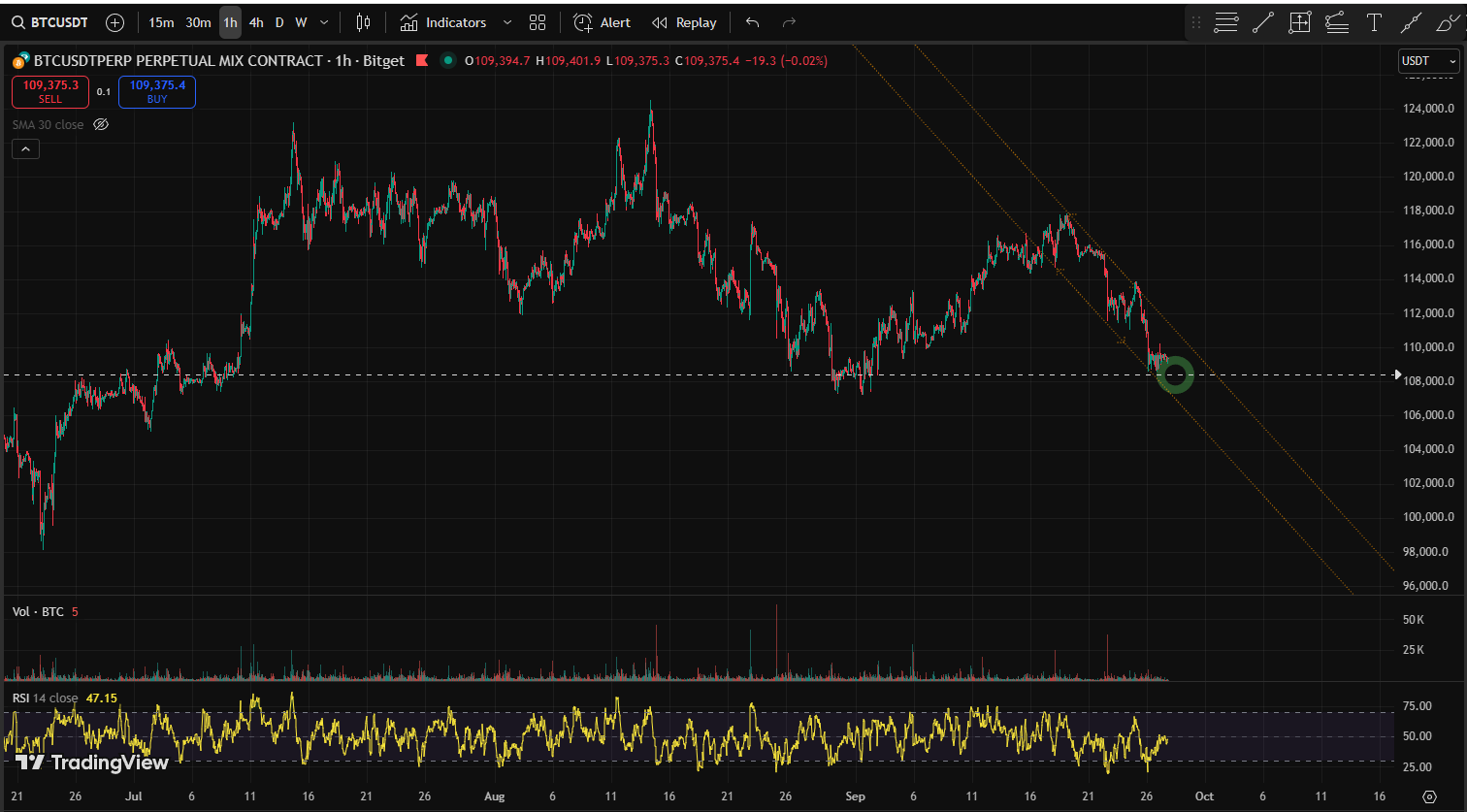Select the Fibonacci retracement drawing tool
The height and width of the screenshot is (812, 1467).
[1226, 22]
